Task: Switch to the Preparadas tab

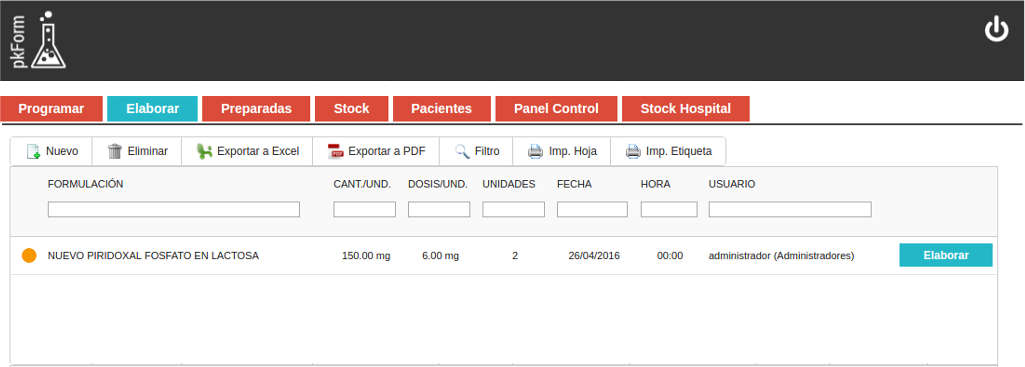Action: coord(256,109)
